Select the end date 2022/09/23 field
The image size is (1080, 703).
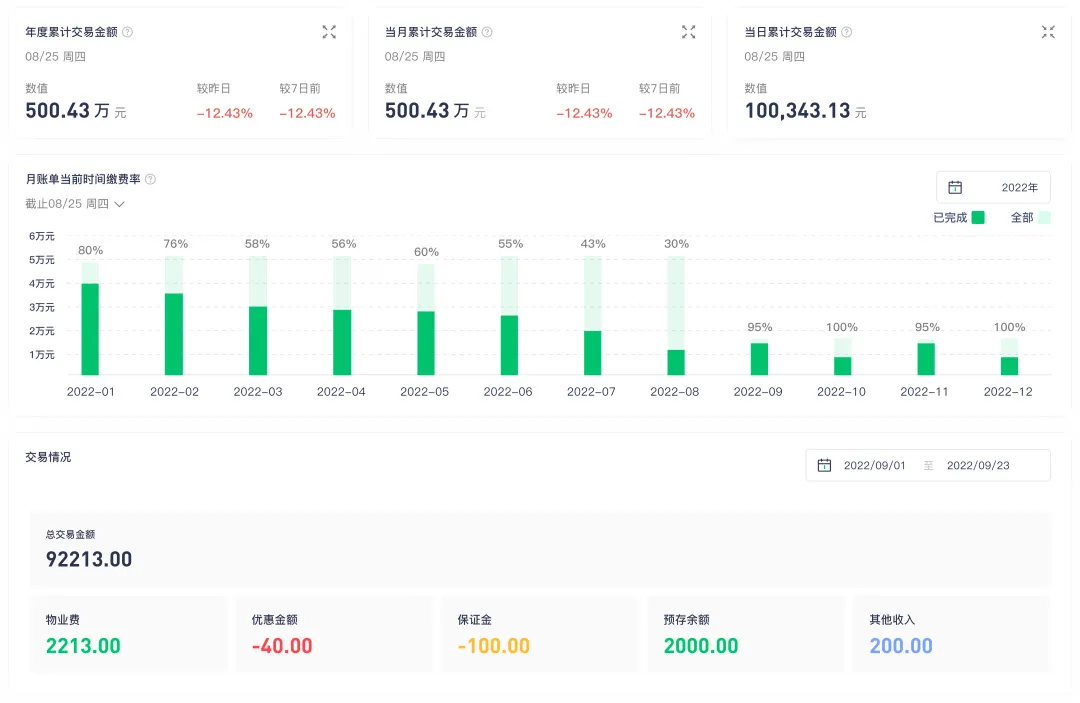pyautogui.click(x=977, y=465)
